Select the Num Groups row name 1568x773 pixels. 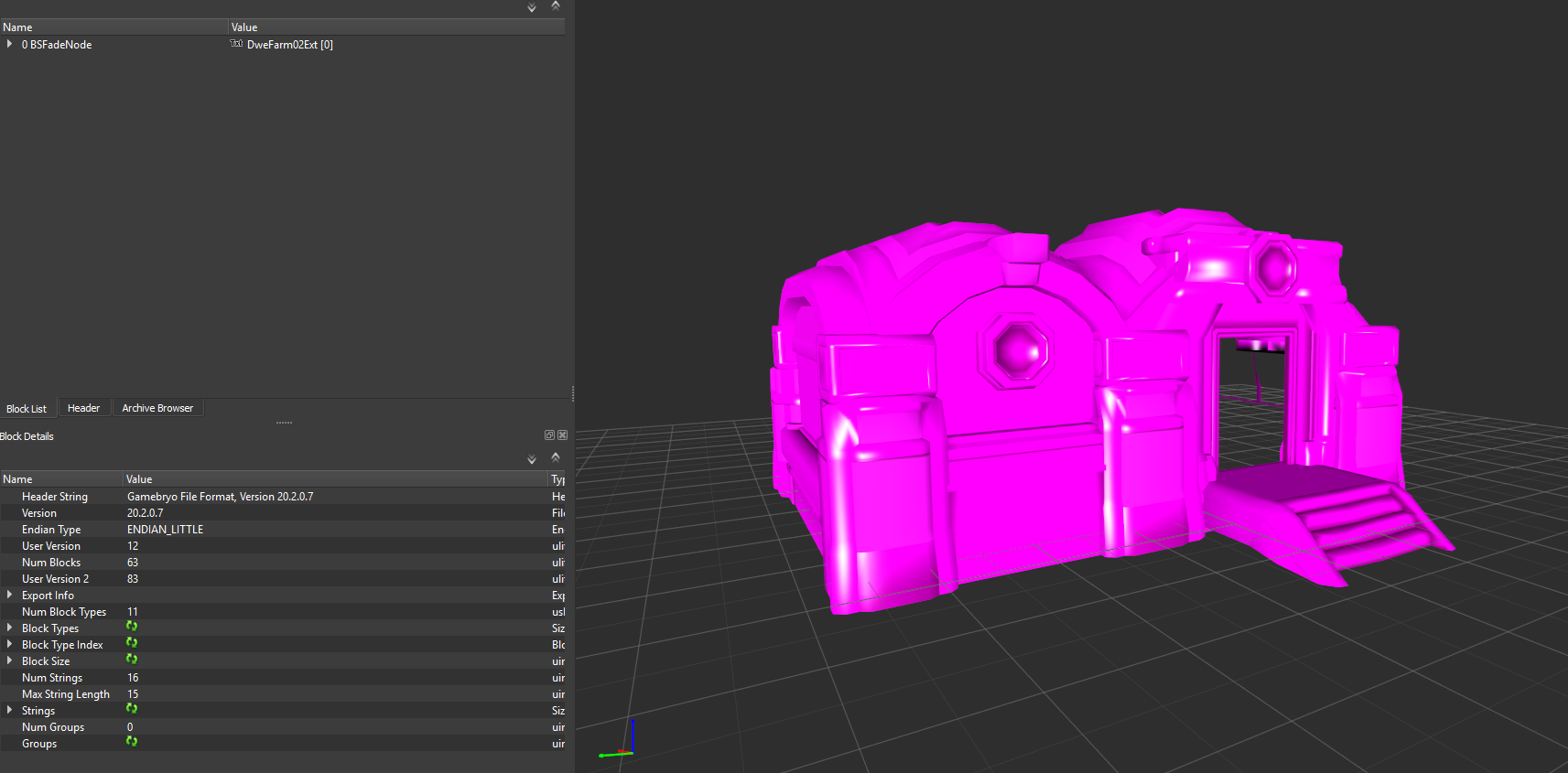(53, 727)
